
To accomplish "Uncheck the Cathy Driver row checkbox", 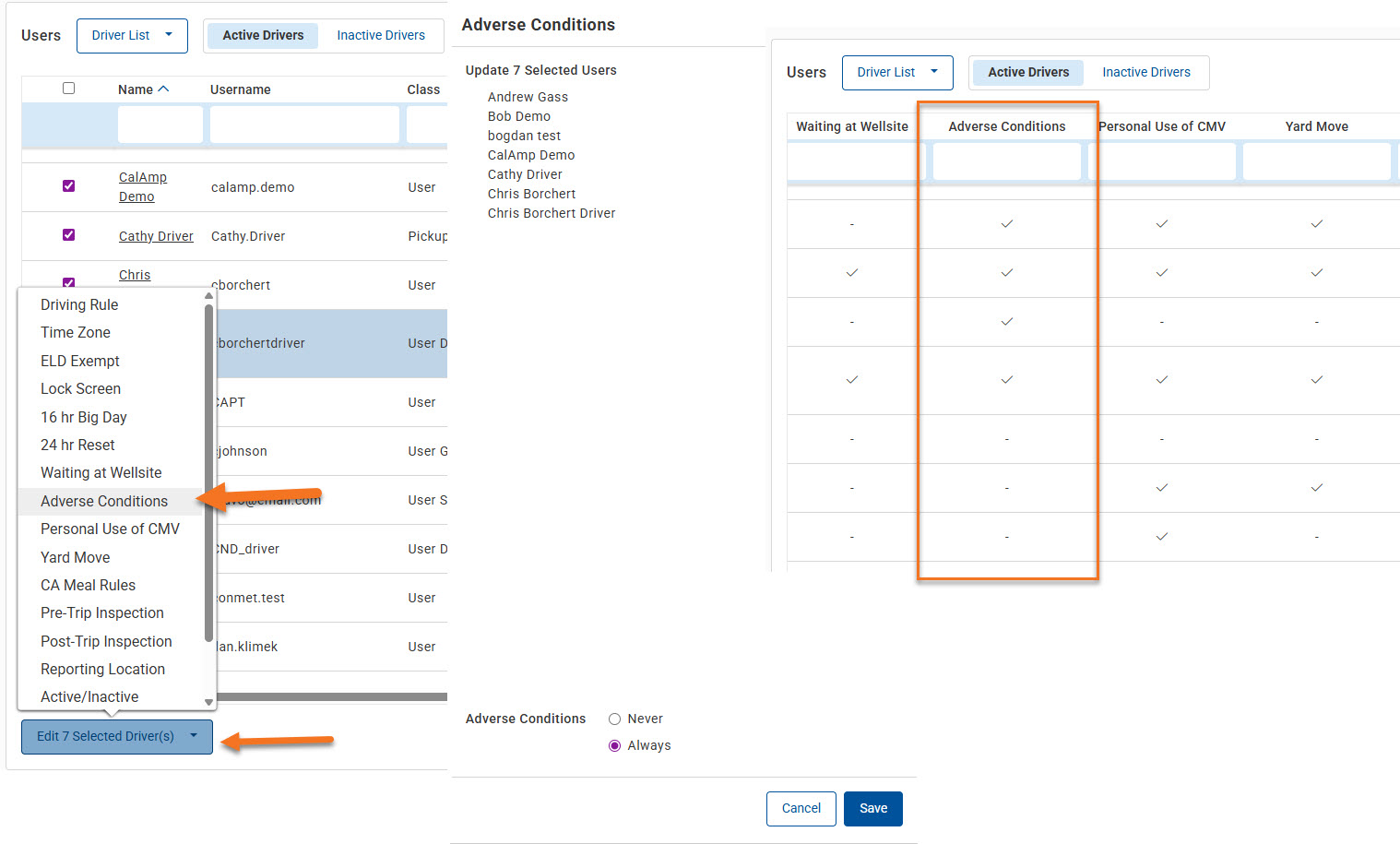I will 68,234.
